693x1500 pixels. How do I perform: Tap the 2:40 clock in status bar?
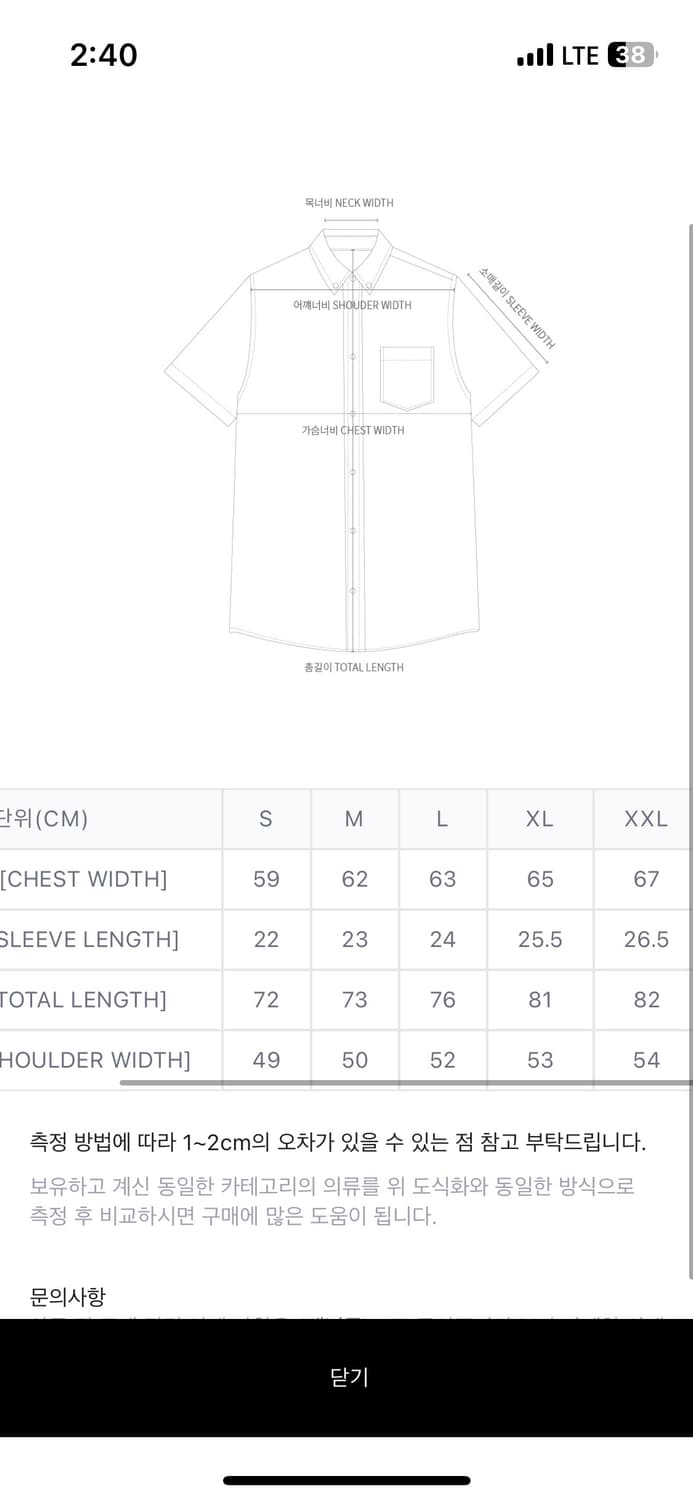click(104, 55)
